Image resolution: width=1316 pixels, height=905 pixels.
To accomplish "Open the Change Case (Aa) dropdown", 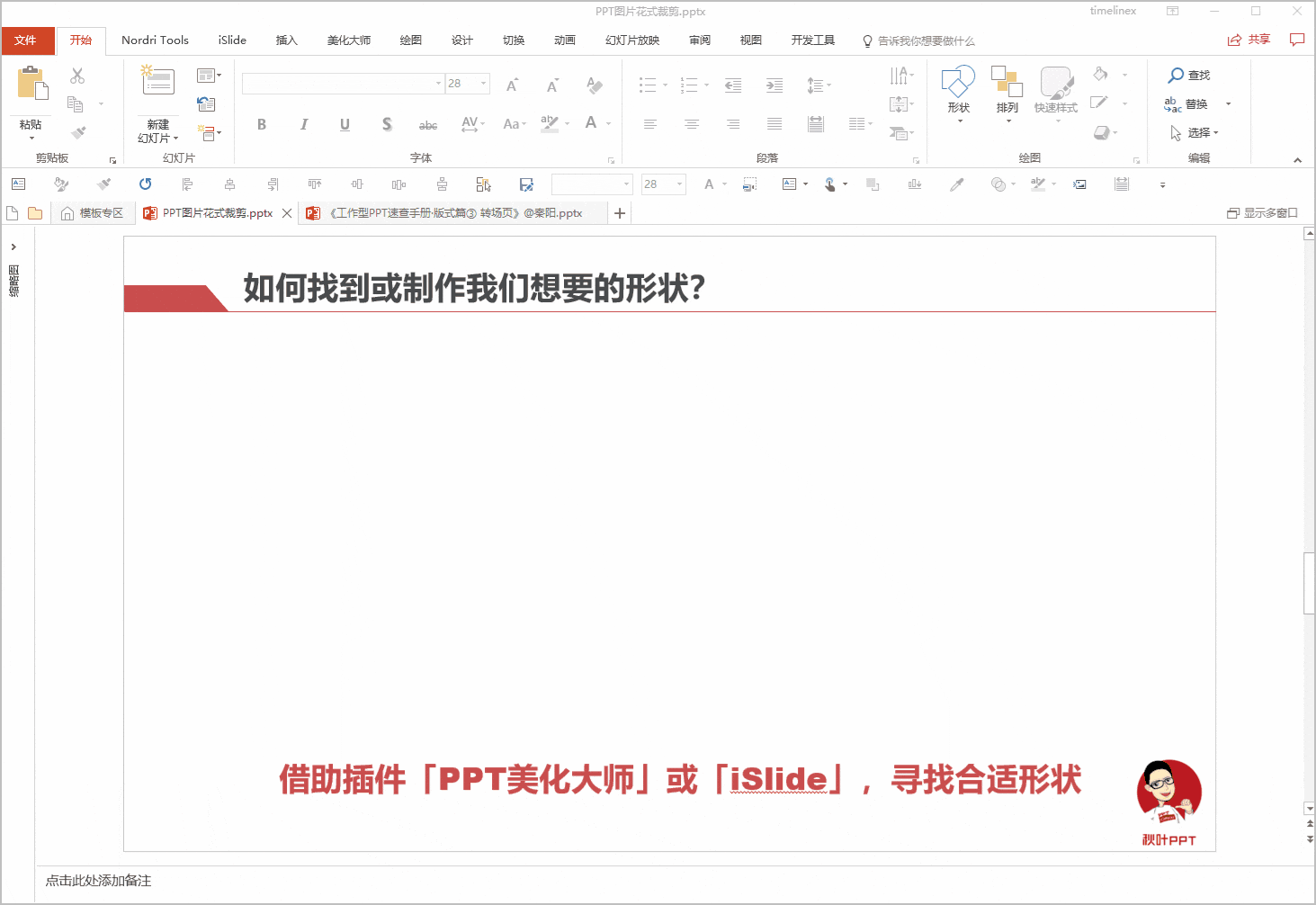I will tap(515, 124).
